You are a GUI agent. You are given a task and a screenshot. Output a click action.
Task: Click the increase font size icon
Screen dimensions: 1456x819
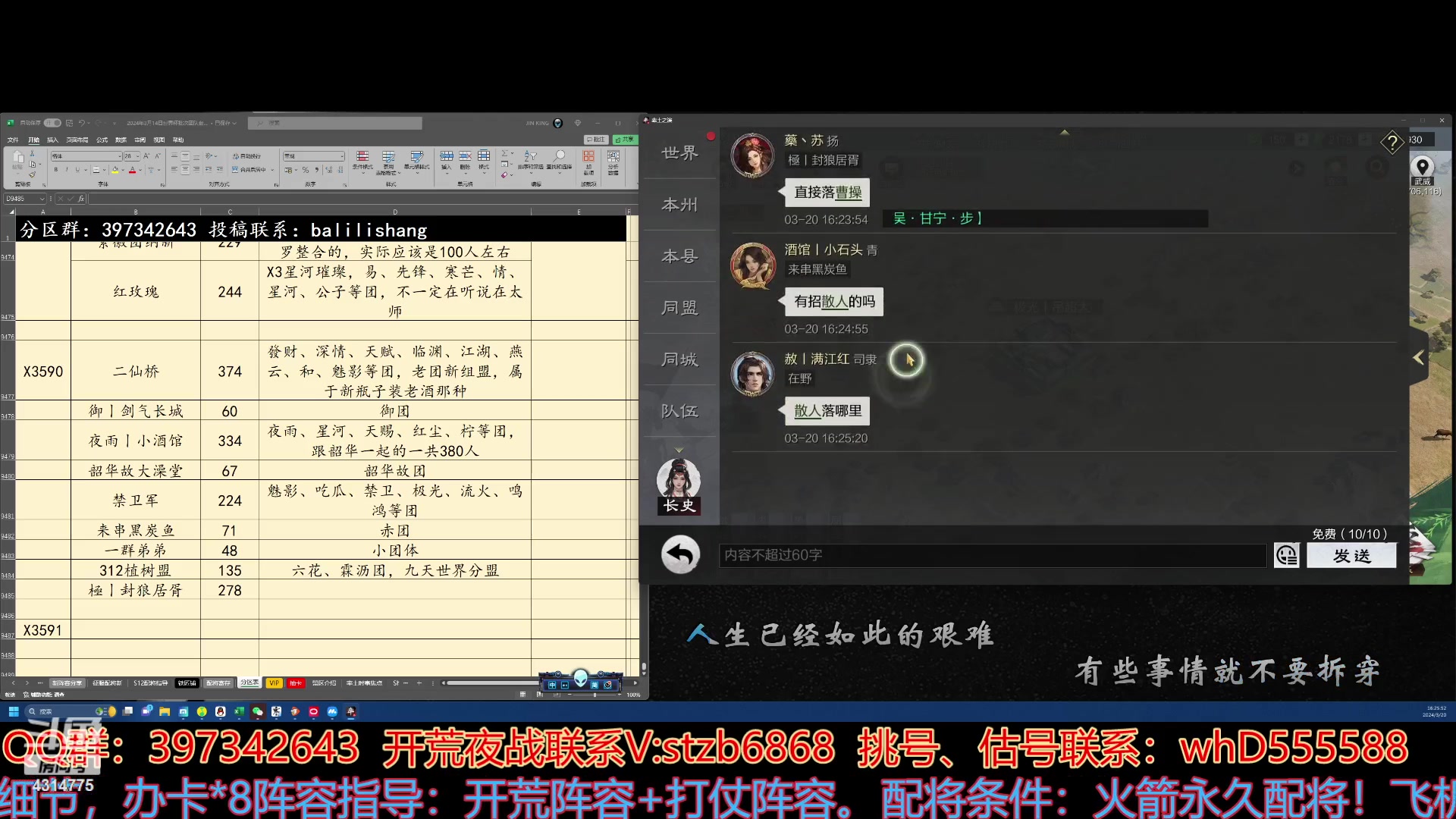(147, 156)
